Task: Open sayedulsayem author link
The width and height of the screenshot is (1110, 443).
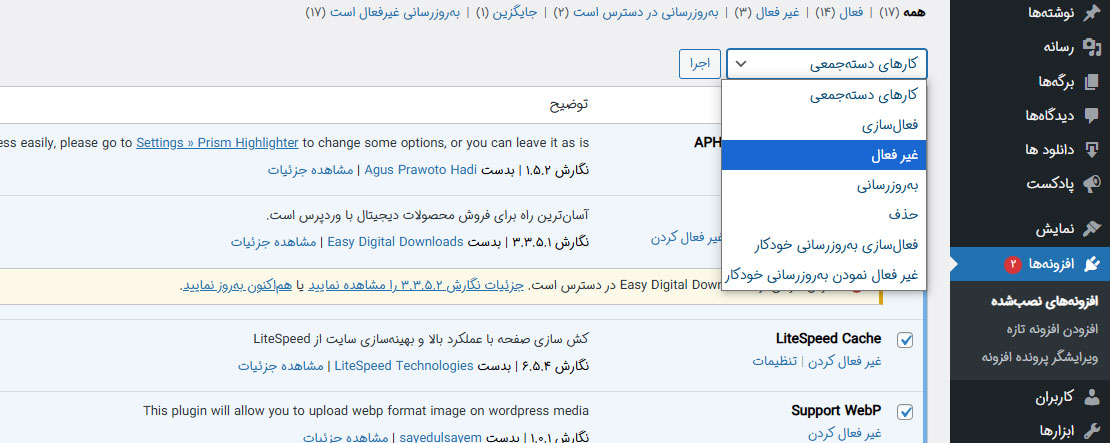Action: (440, 437)
